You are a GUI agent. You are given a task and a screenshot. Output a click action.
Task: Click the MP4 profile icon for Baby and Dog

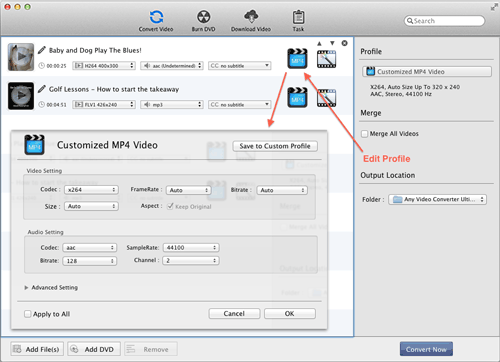297,59
